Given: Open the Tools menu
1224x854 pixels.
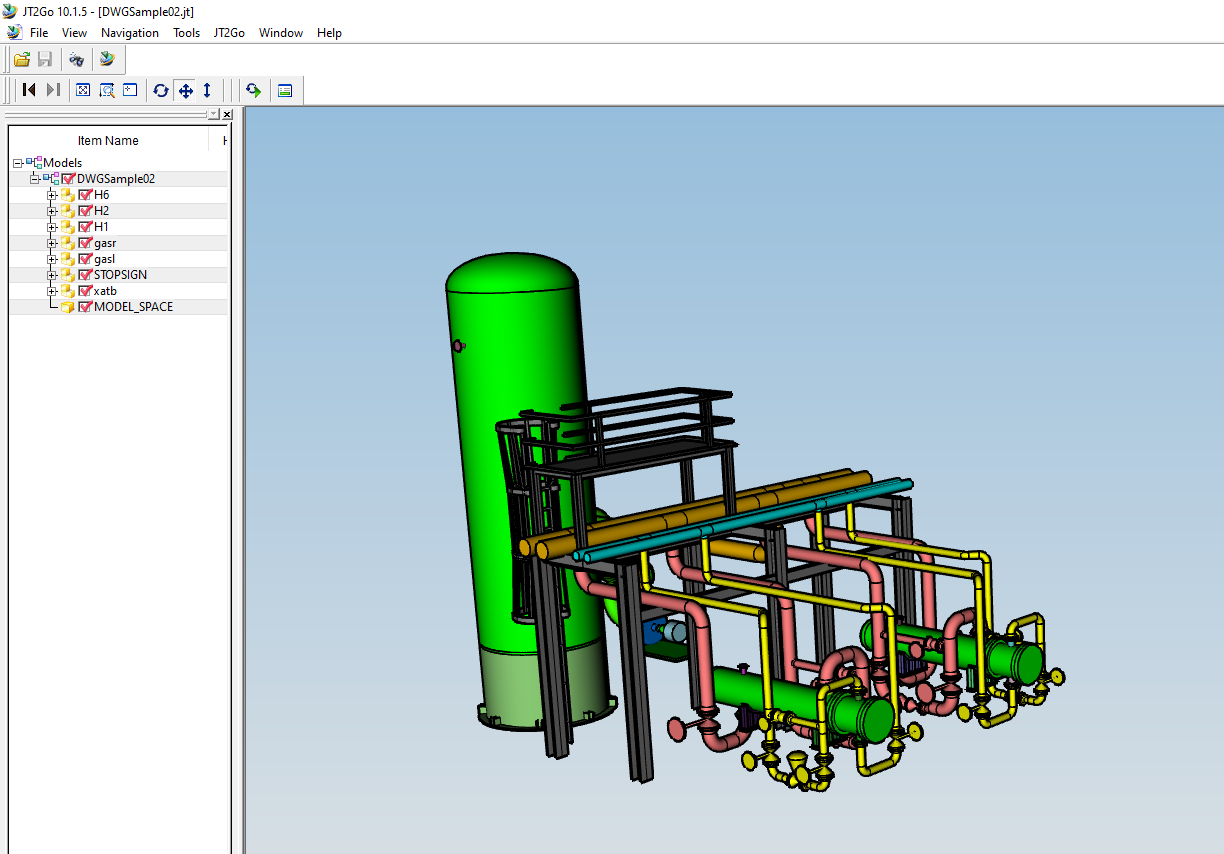Looking at the screenshot, I should coord(186,33).
